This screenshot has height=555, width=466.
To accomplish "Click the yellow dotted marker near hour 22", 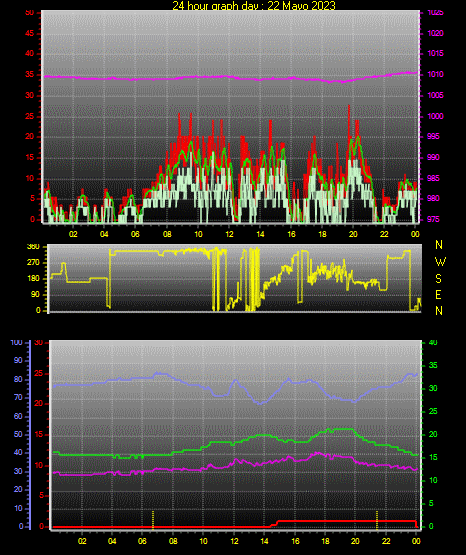I will pos(377,520).
